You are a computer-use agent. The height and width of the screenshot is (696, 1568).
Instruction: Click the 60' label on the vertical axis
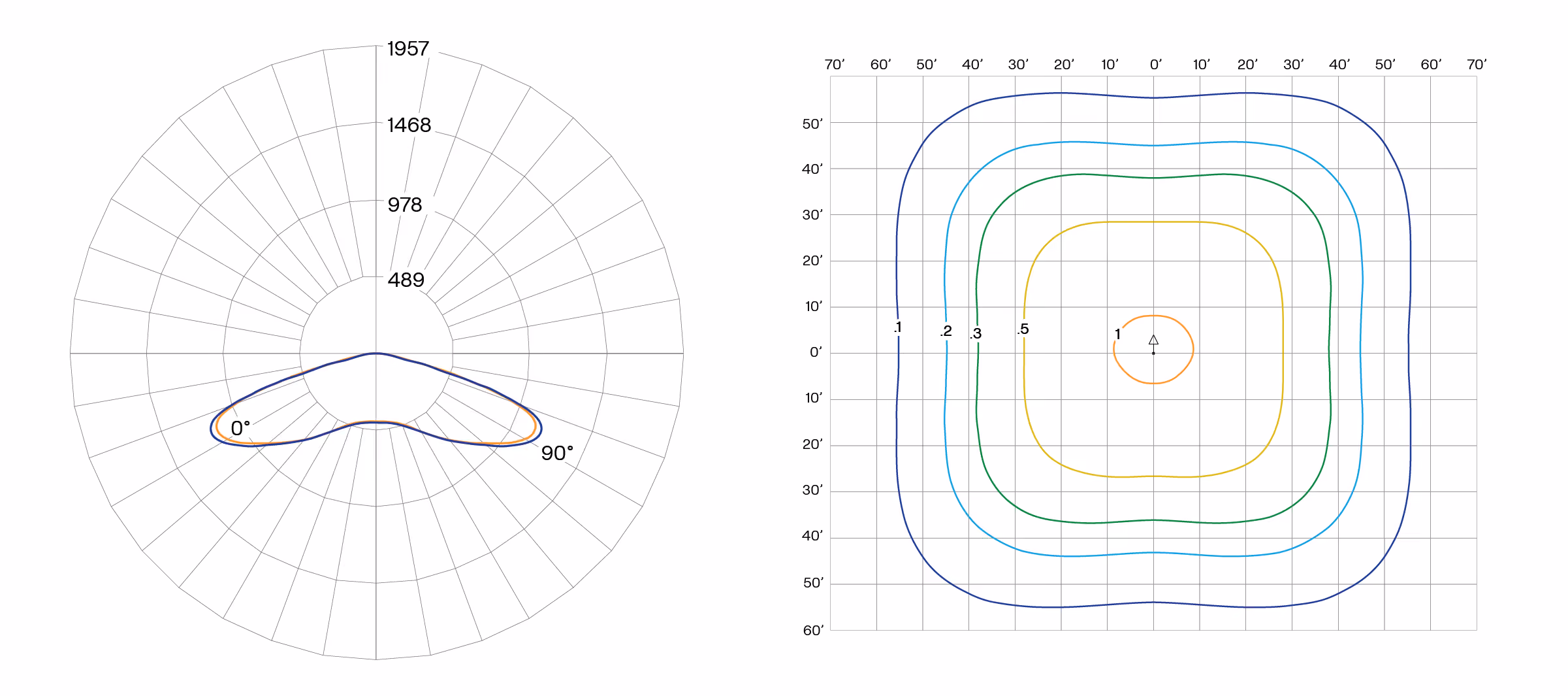(x=813, y=631)
